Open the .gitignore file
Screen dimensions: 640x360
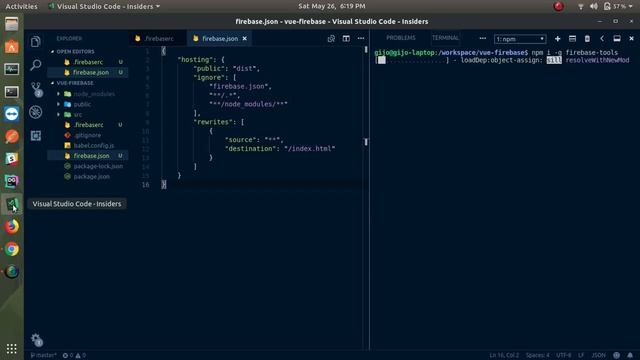[x=88, y=135]
